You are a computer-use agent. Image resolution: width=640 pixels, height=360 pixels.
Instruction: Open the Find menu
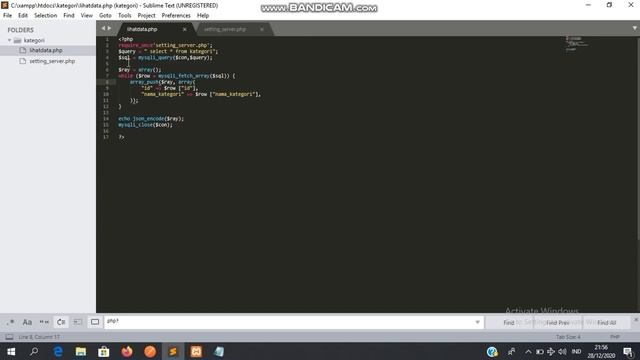[x=69, y=16]
